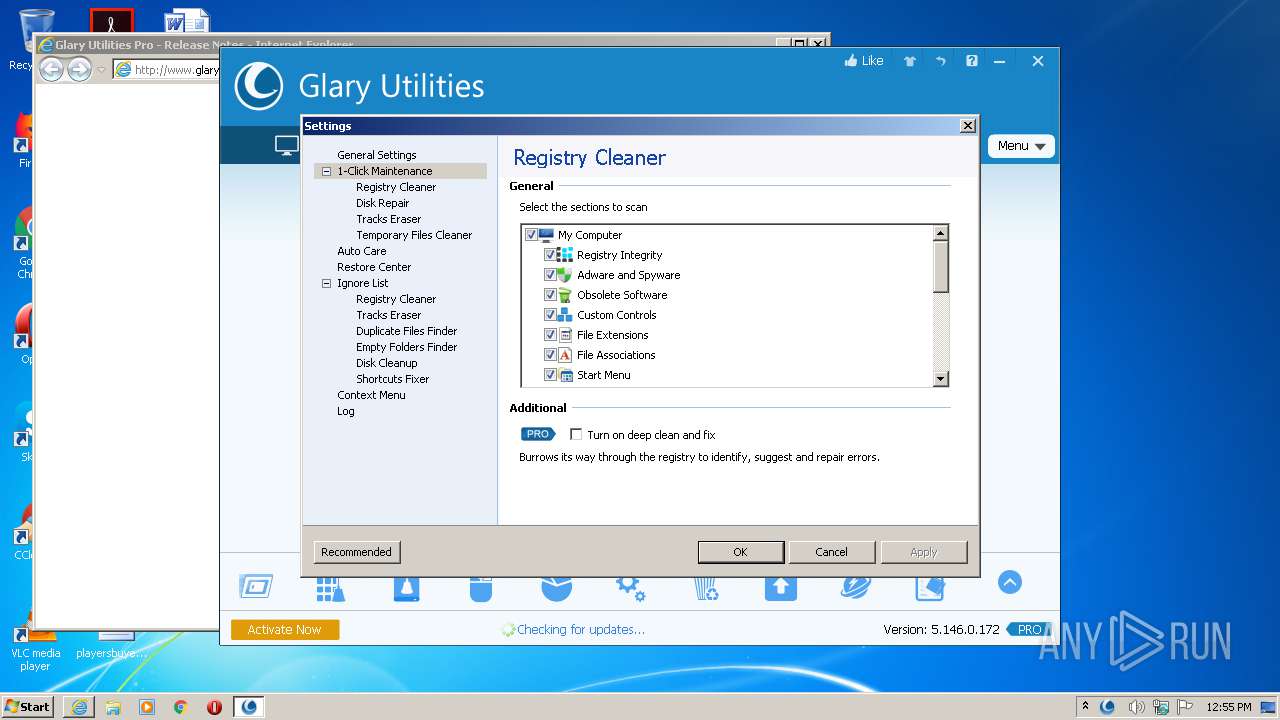Open media player icon in taskbar
This screenshot has height=720, width=1280.
[147, 707]
